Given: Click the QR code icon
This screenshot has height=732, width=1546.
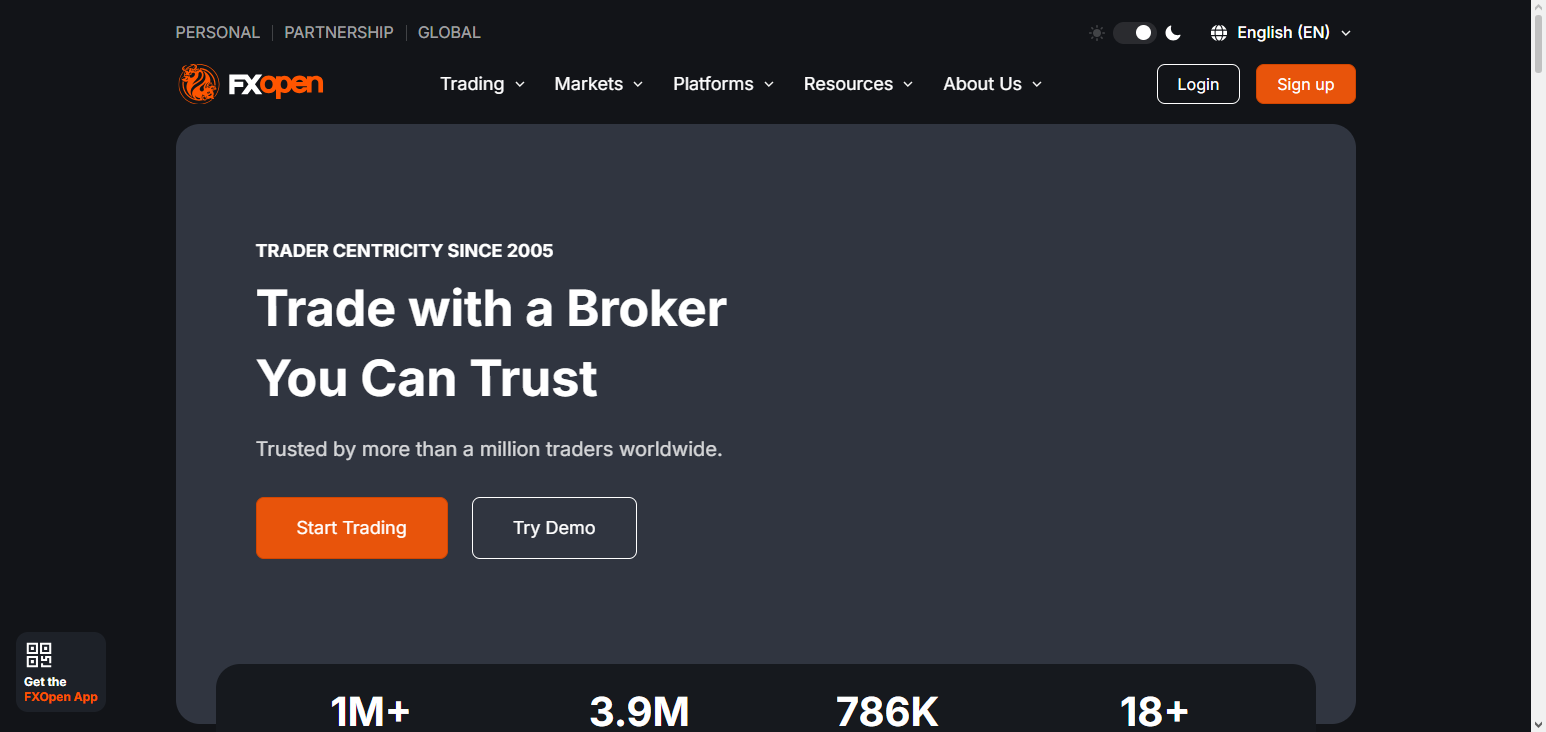Looking at the screenshot, I should 39,655.
